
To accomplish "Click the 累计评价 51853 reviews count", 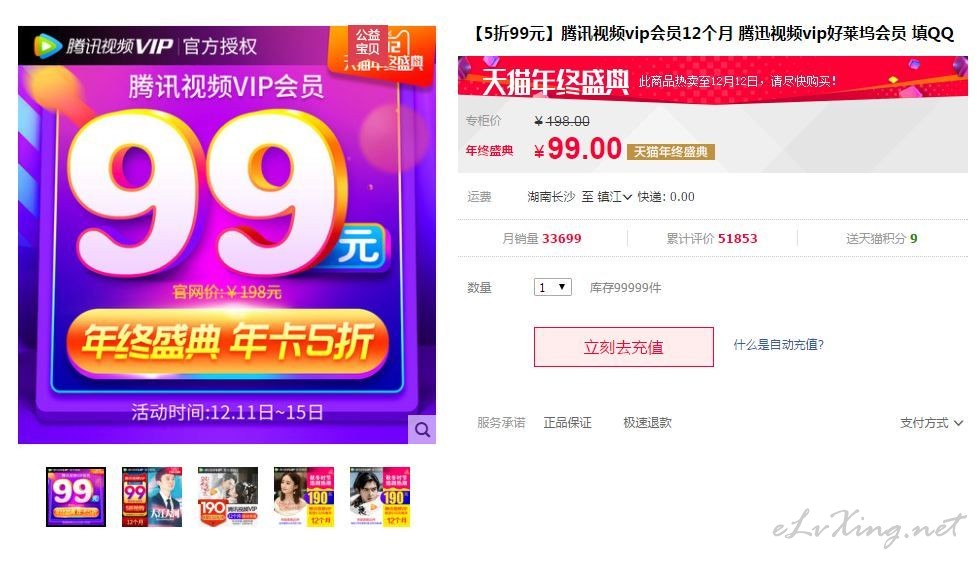I will click(712, 238).
